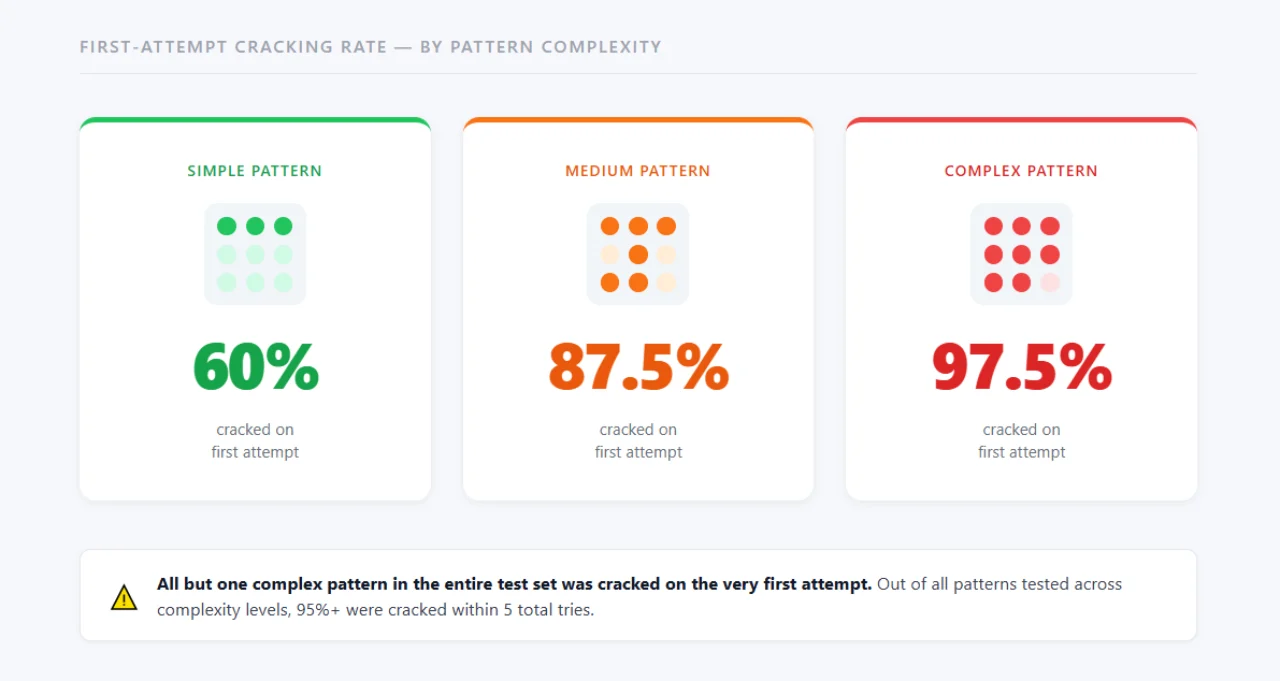Select the Medium Pattern heading
This screenshot has height=681, width=1280.
[638, 171]
